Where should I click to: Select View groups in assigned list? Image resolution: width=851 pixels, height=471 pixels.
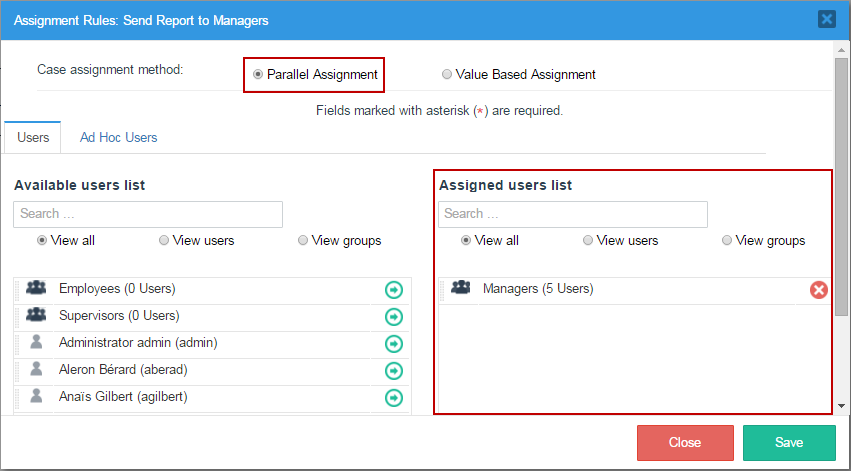point(727,240)
